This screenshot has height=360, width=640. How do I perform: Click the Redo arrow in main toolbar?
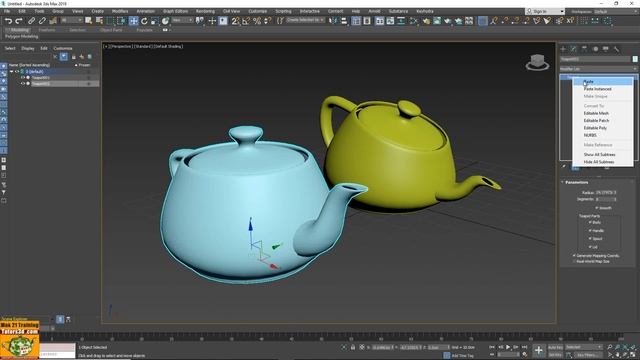pos(19,21)
